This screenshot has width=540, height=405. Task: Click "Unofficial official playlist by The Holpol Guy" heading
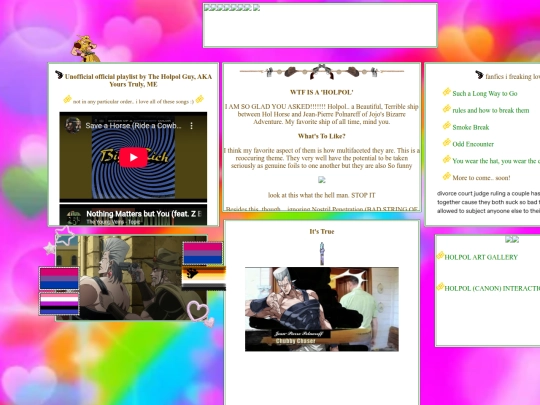pos(138,80)
